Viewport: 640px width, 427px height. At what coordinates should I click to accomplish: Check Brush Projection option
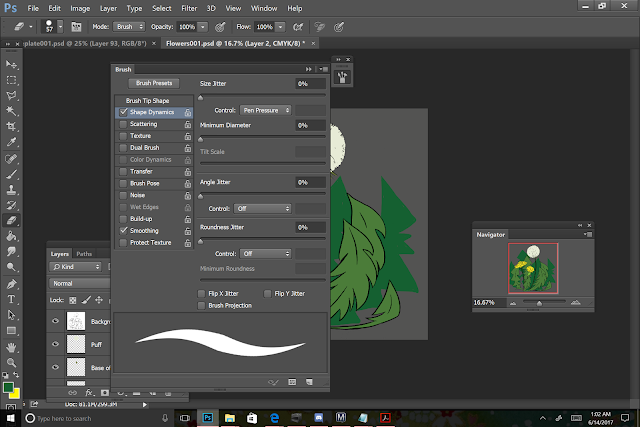click(x=201, y=305)
